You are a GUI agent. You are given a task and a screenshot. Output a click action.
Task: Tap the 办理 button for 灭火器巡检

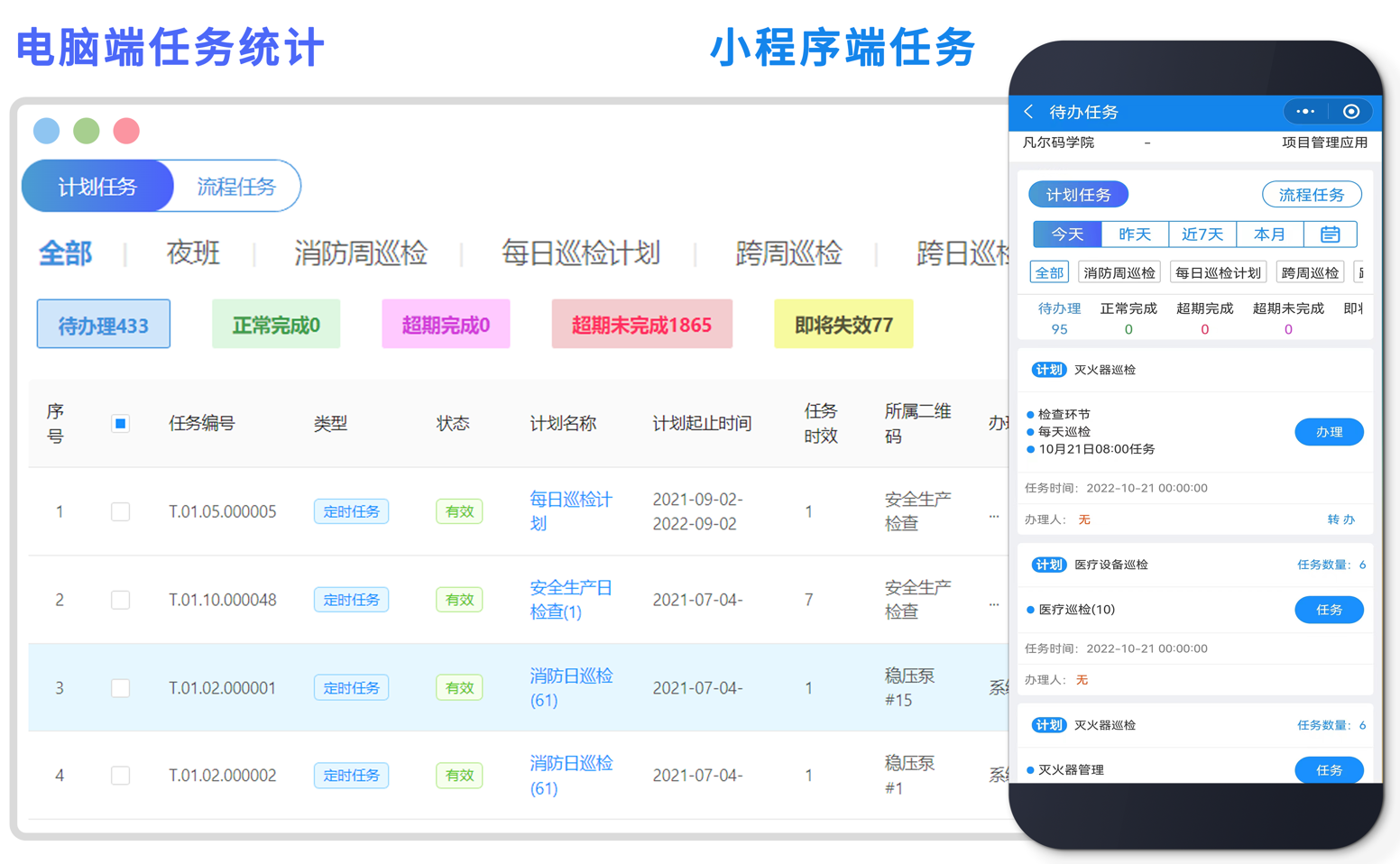1329,432
